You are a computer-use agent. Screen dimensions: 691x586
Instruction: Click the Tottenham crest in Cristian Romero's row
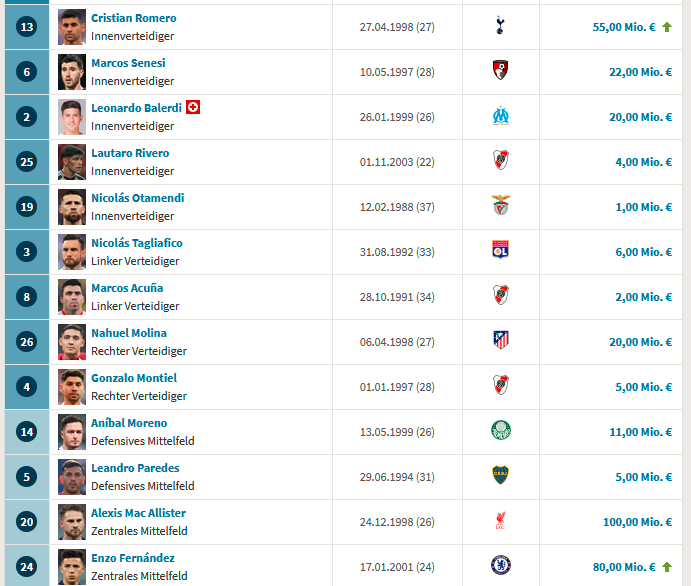[x=500, y=26]
